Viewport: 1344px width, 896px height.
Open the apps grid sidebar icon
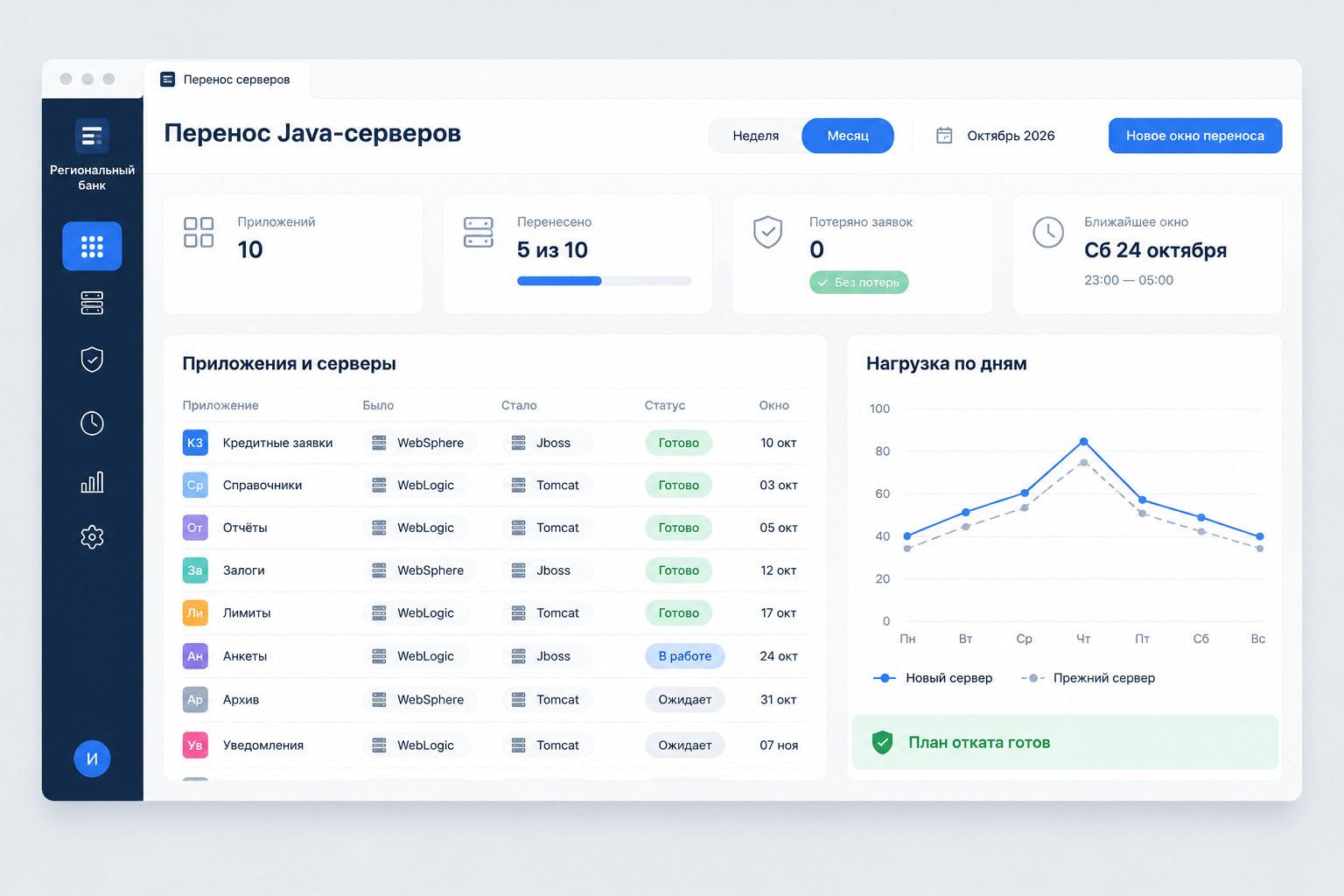tap(92, 246)
